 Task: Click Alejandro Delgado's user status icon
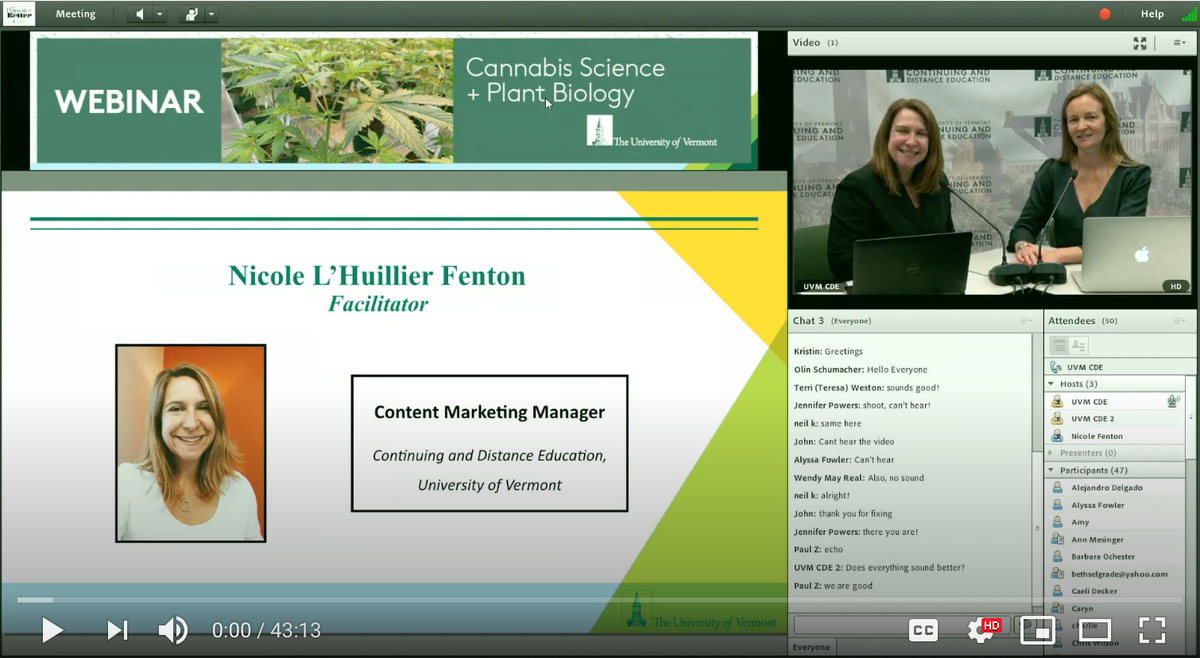click(x=1057, y=488)
